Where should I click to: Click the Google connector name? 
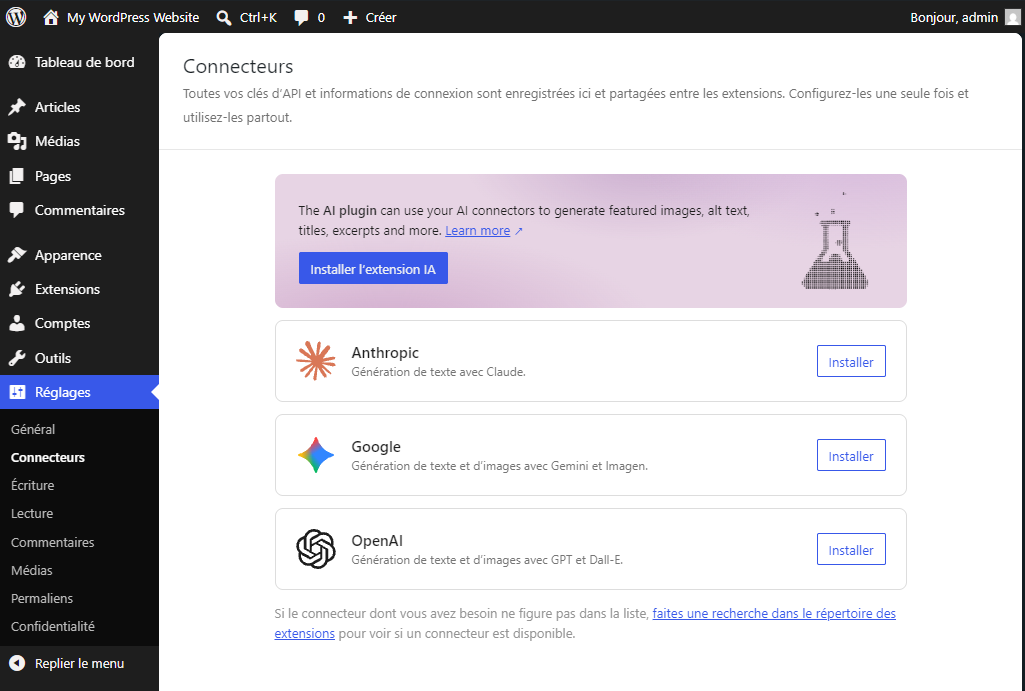(376, 447)
